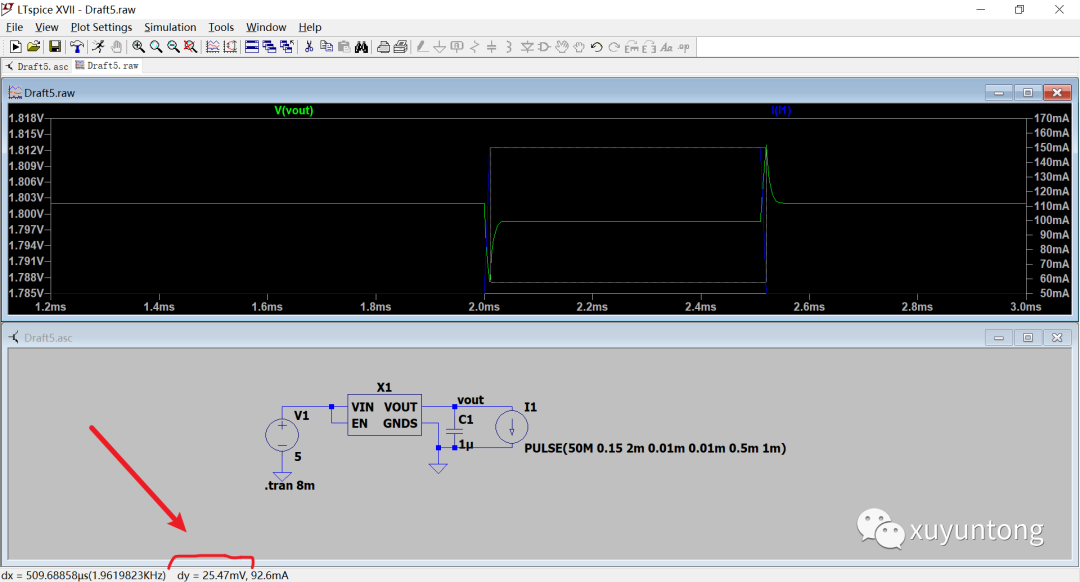Viewport: 1080px width, 582px height.
Task: Click the I(I1) trace label
Action: (781, 111)
